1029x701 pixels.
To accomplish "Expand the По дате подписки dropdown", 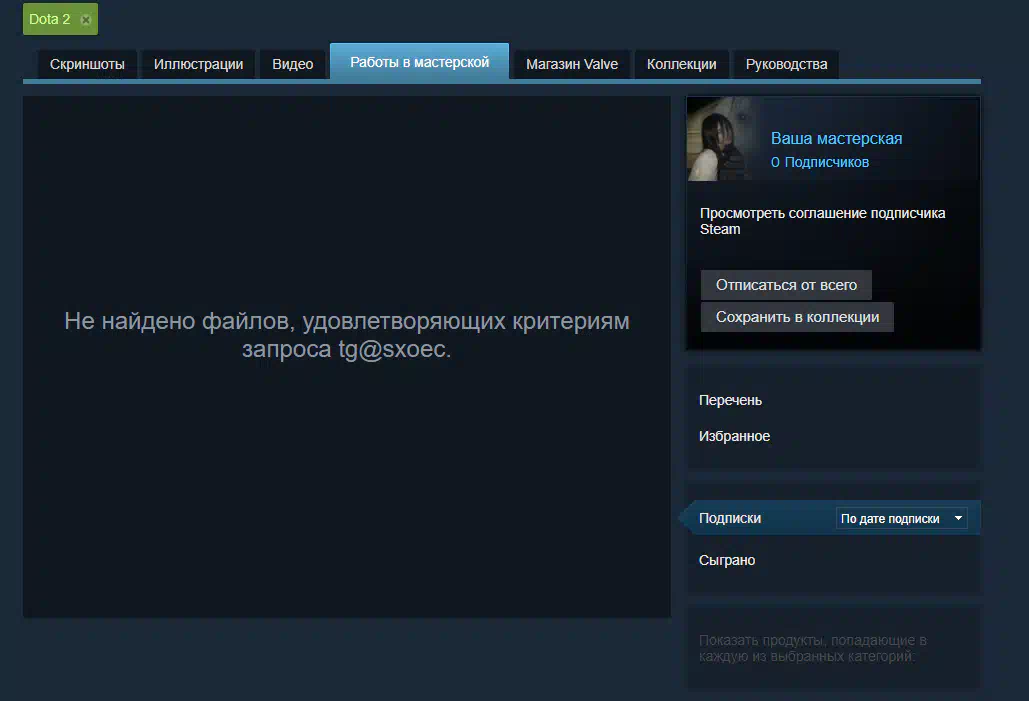I will pos(902,519).
